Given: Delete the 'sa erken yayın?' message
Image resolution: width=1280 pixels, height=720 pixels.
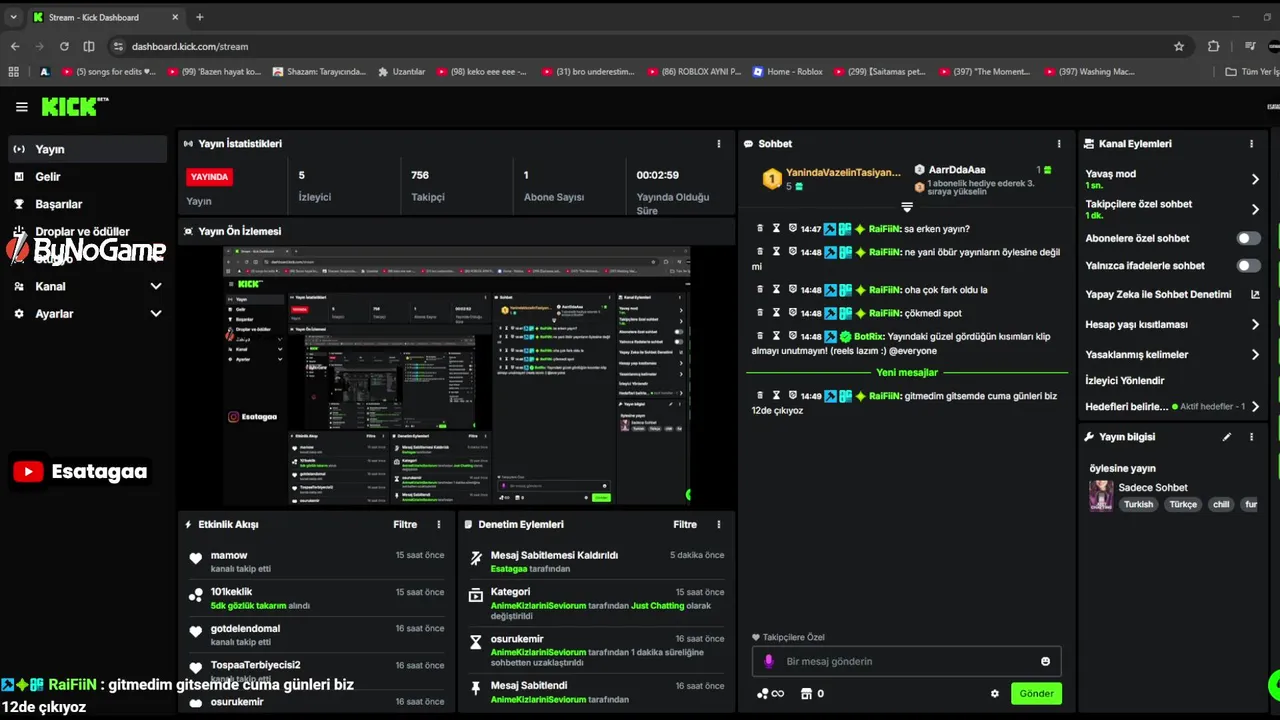Looking at the screenshot, I should (x=760, y=229).
